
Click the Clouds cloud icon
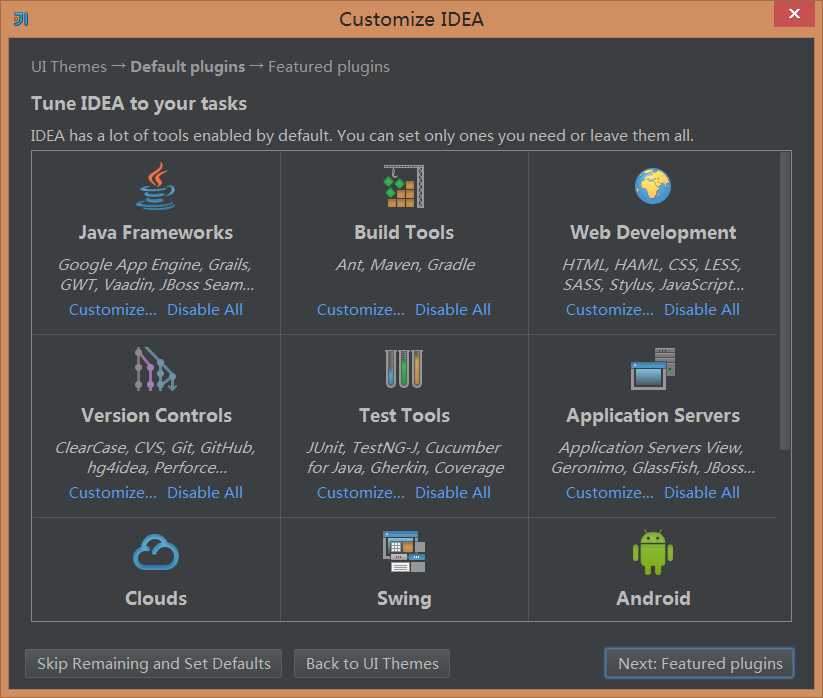pos(156,552)
